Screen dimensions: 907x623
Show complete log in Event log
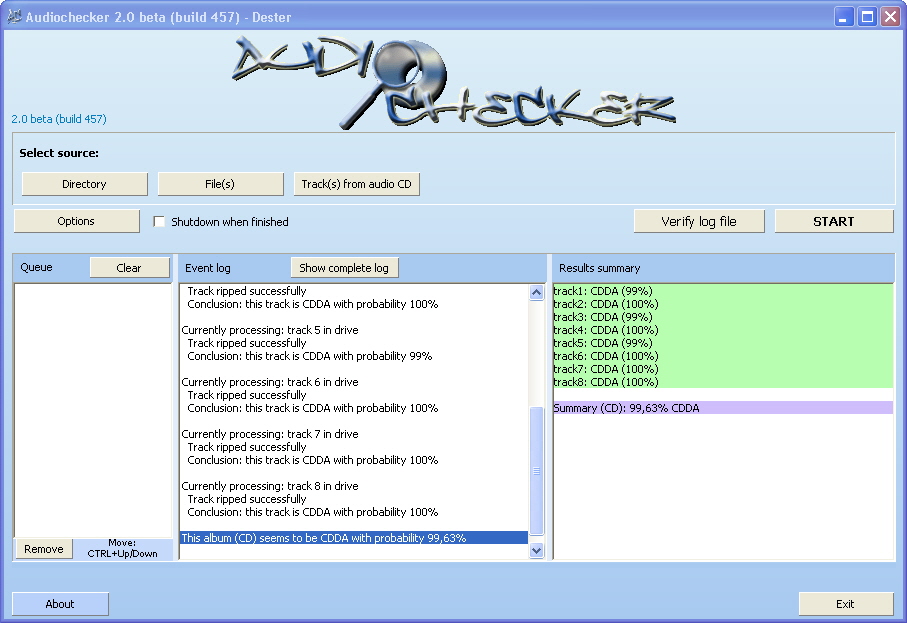[344, 268]
